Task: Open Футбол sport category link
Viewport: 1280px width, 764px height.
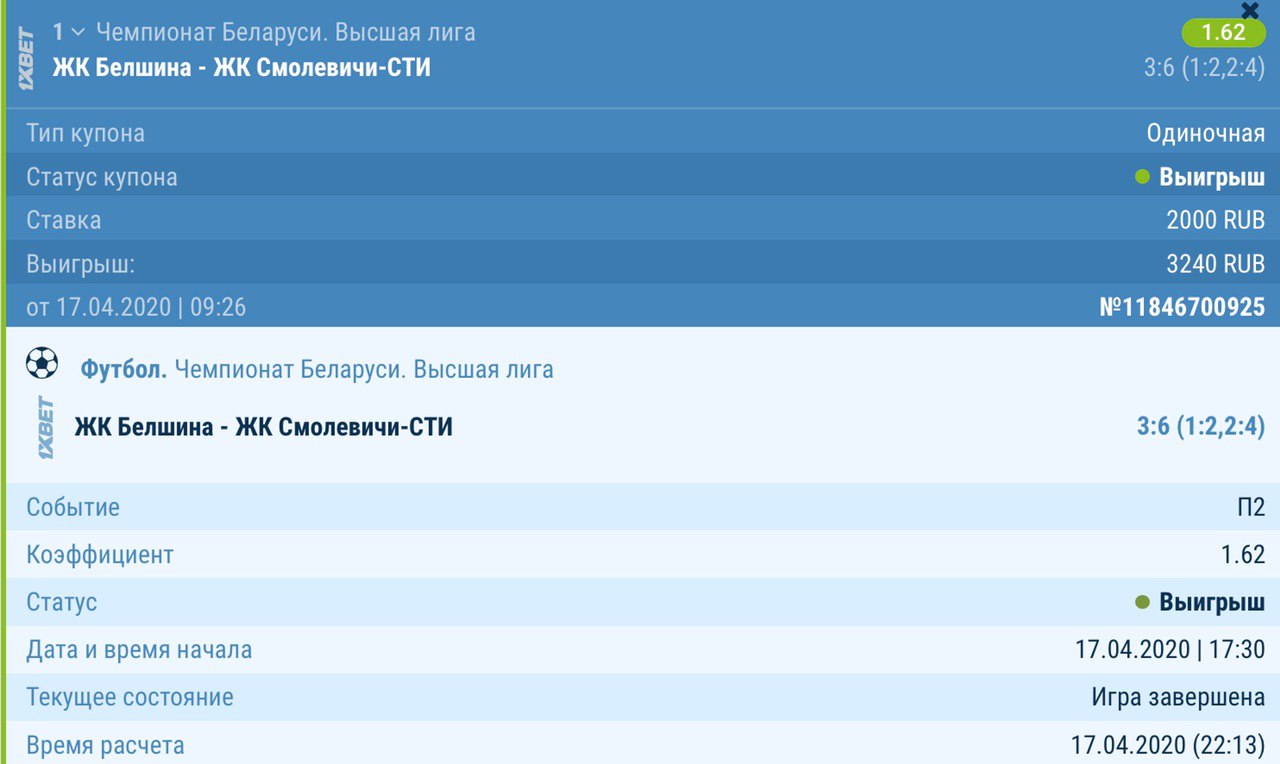Action: 124,370
